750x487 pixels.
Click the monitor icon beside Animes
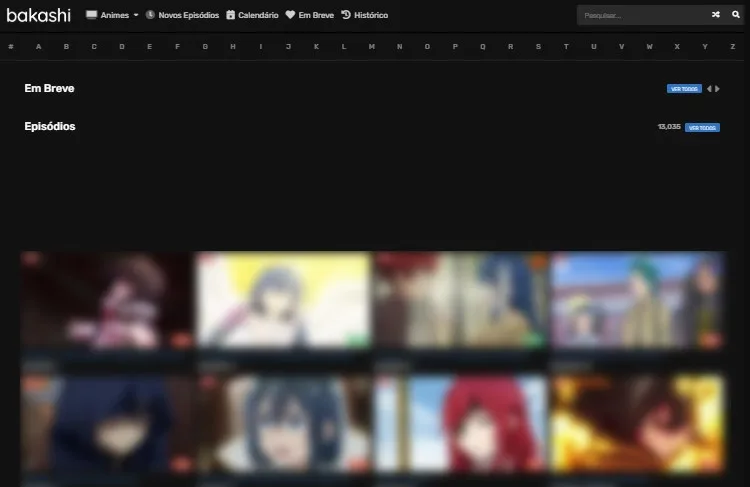91,15
